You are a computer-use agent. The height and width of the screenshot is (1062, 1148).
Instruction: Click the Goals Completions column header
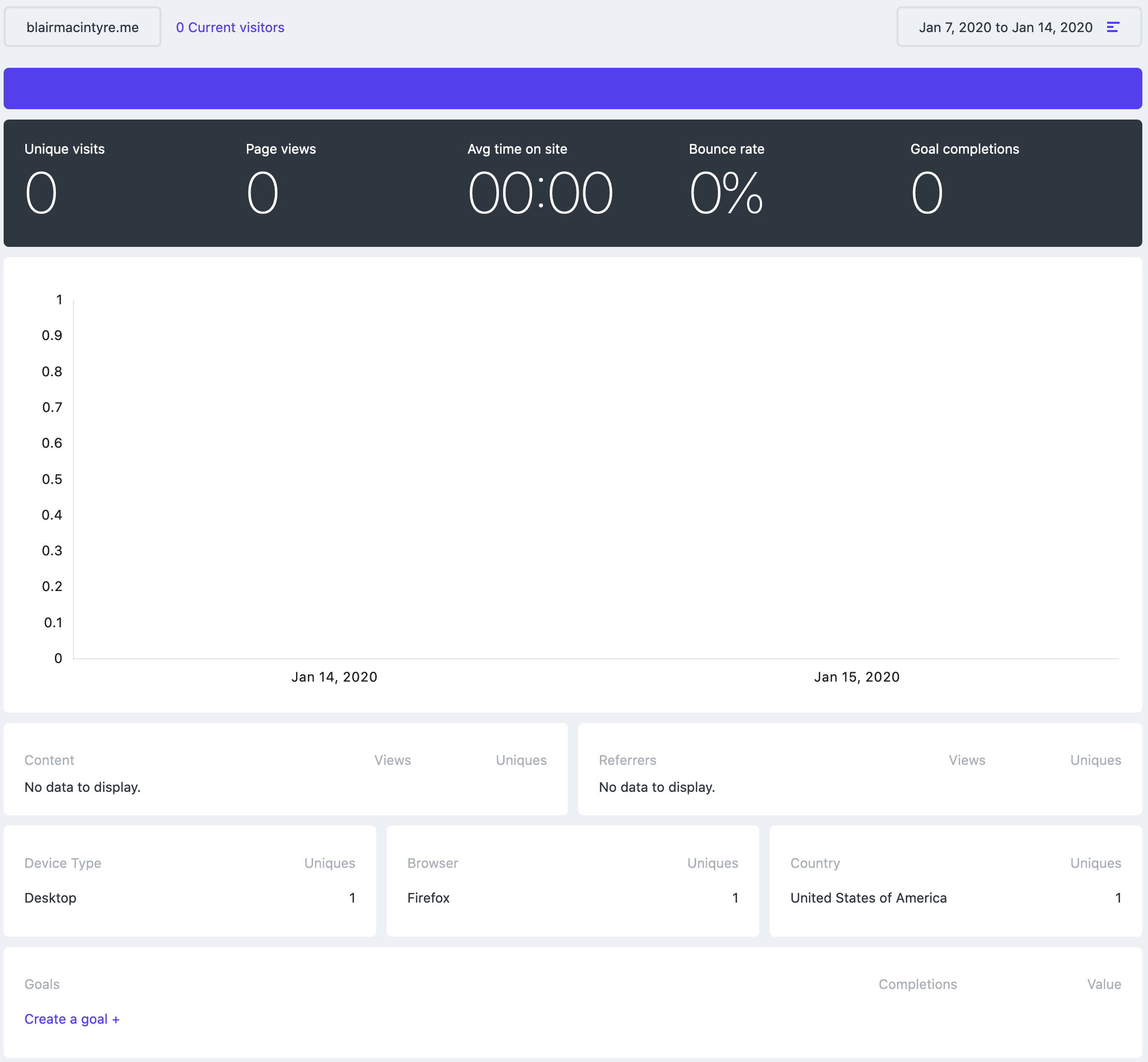(918, 984)
